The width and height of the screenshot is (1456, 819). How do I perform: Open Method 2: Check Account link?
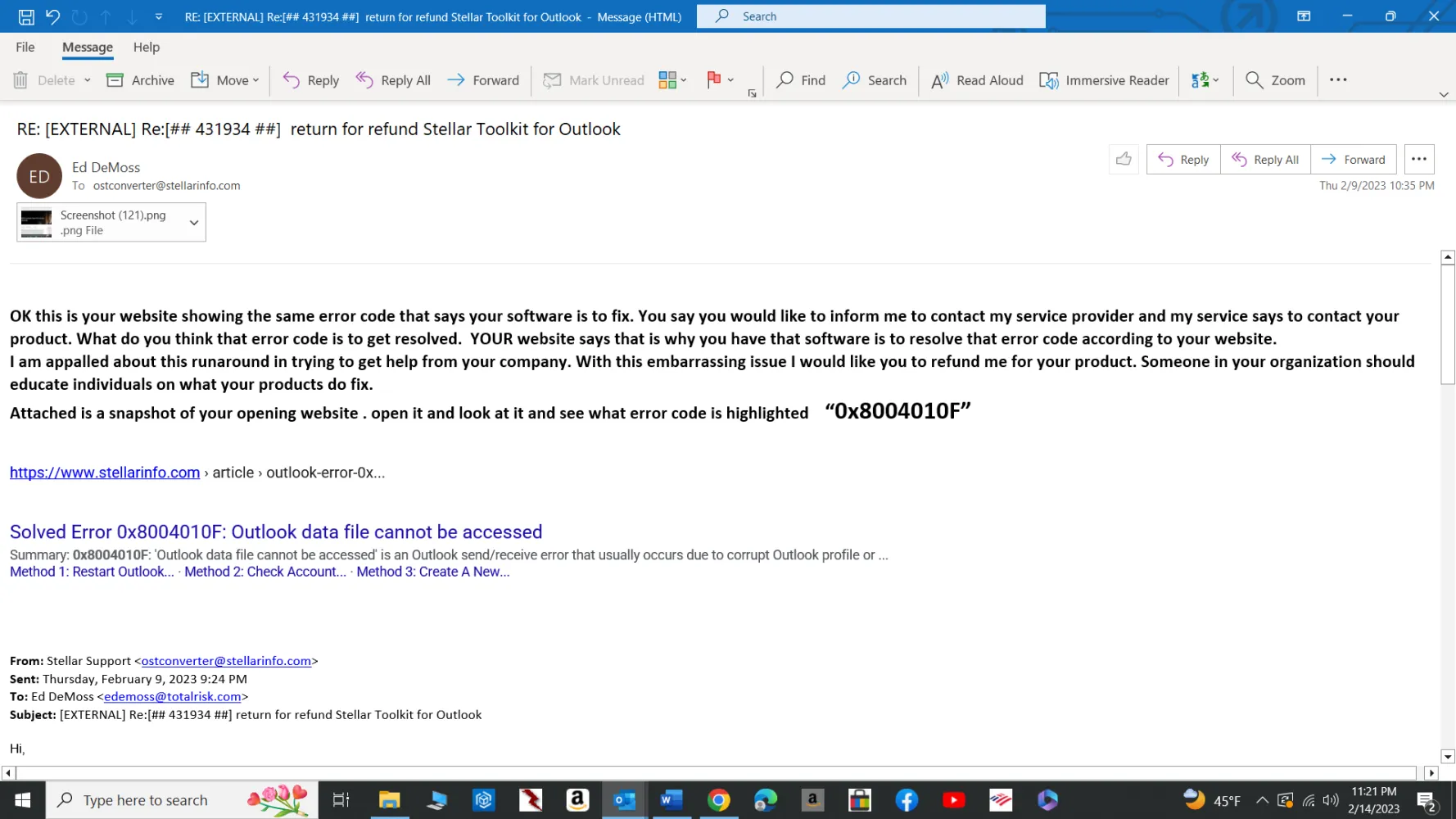(x=265, y=572)
